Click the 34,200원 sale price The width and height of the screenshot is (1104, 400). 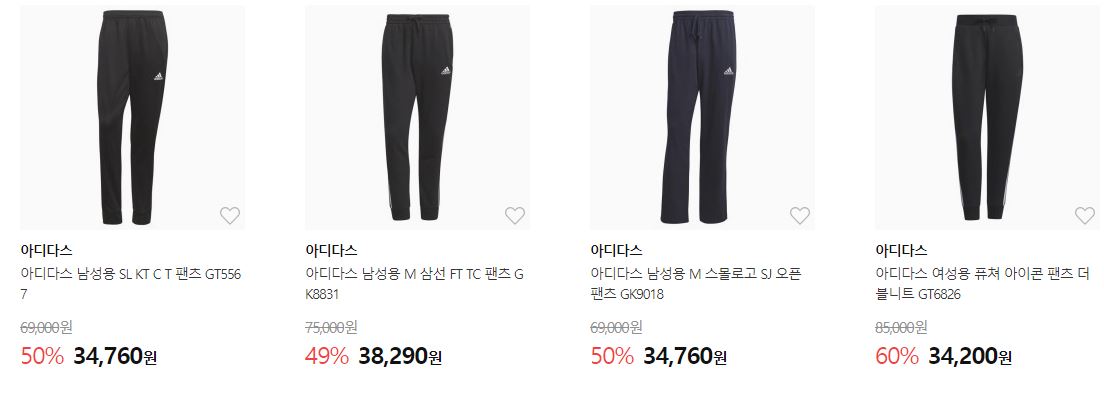(970, 356)
